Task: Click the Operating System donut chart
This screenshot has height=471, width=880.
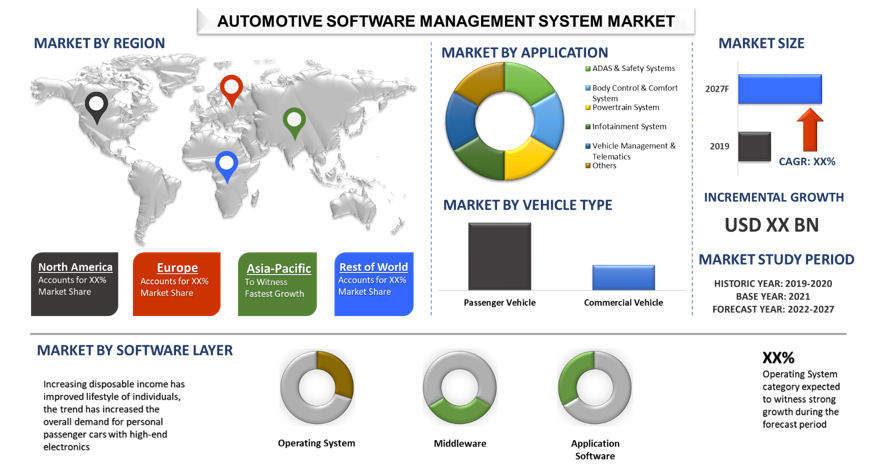Action: 317,388
